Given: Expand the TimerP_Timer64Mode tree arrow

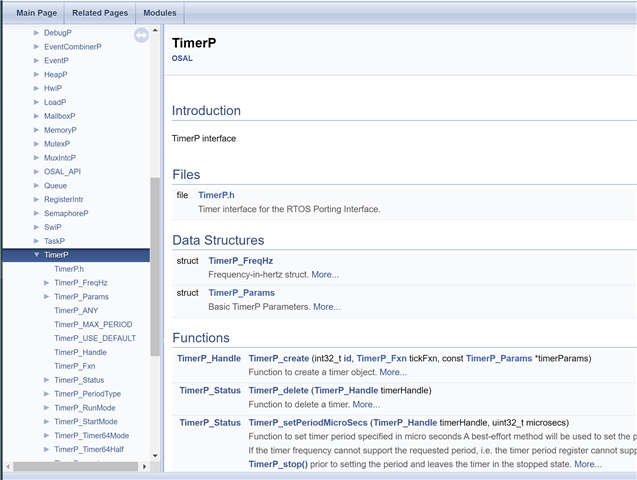Looking at the screenshot, I should pyautogui.click(x=46, y=435).
